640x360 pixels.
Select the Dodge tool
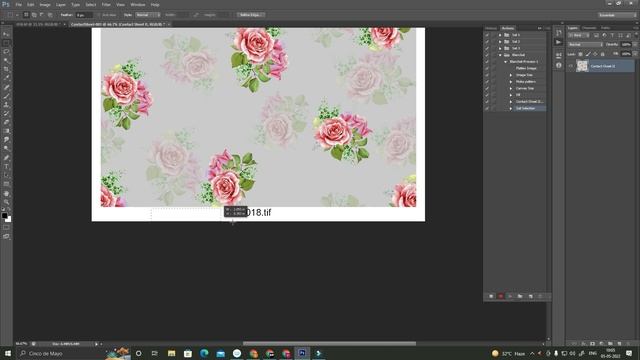coord(6,149)
